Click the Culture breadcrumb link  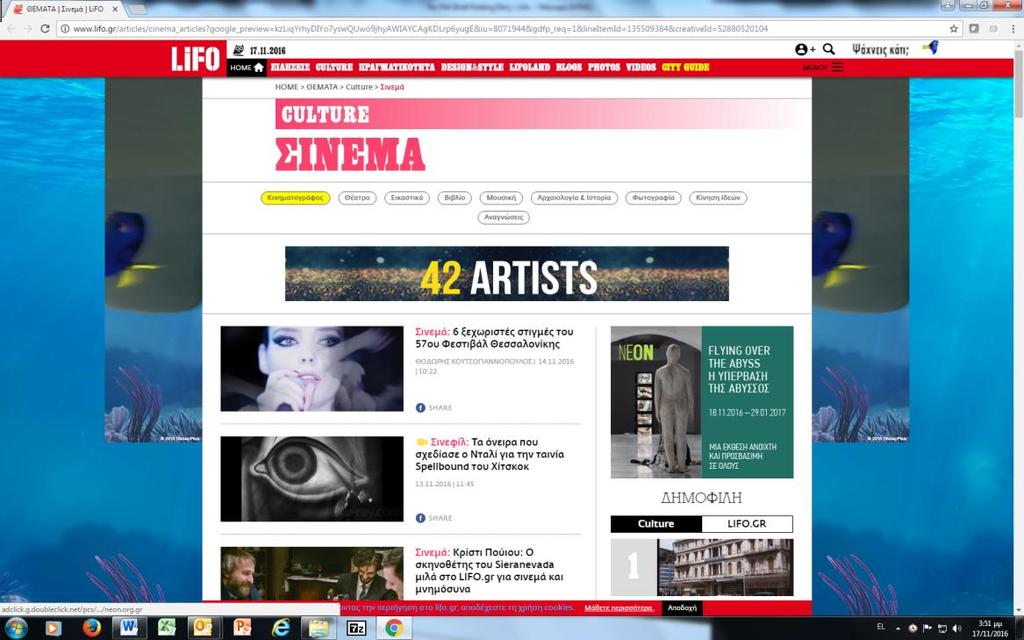tap(359, 87)
